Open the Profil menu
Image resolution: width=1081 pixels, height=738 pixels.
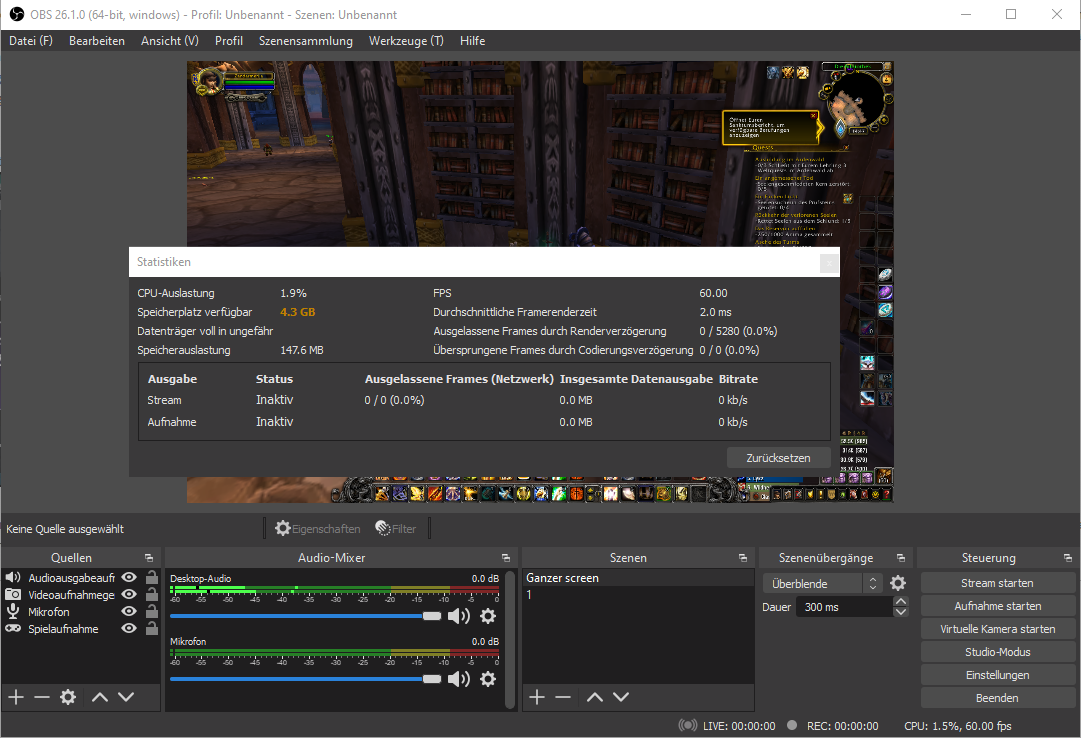(229, 41)
